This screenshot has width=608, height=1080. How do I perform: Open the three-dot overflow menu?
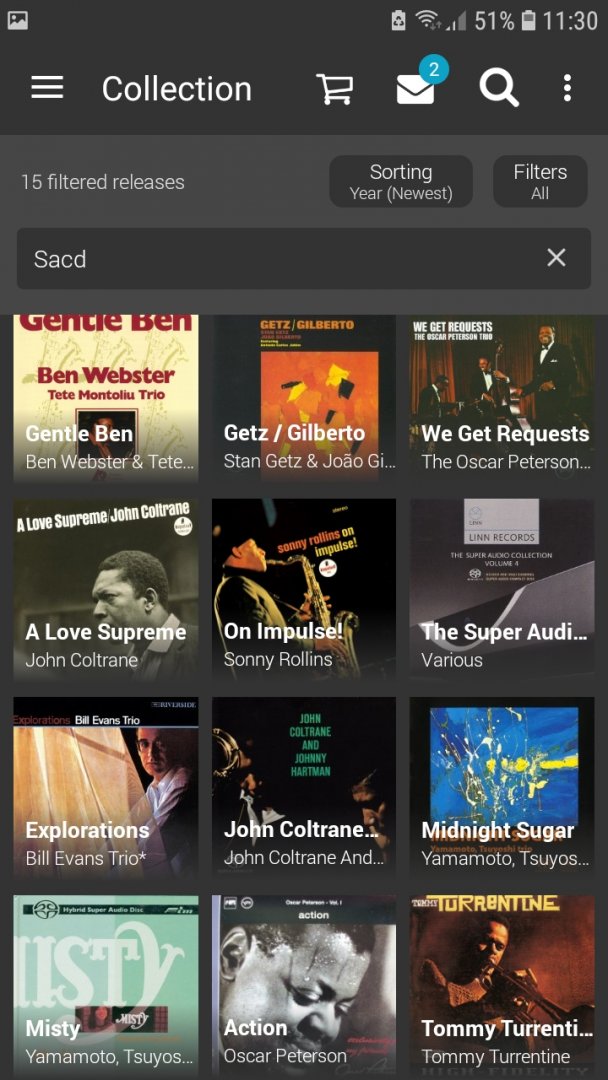tap(567, 88)
